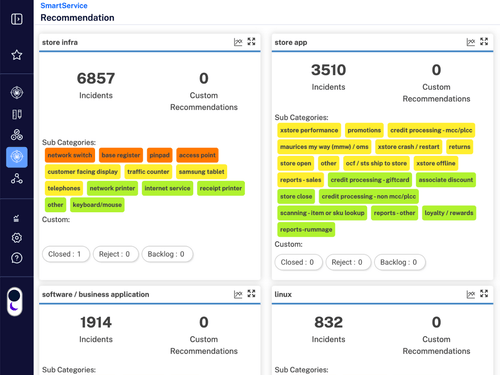Click the associate discount tag

click(446, 180)
